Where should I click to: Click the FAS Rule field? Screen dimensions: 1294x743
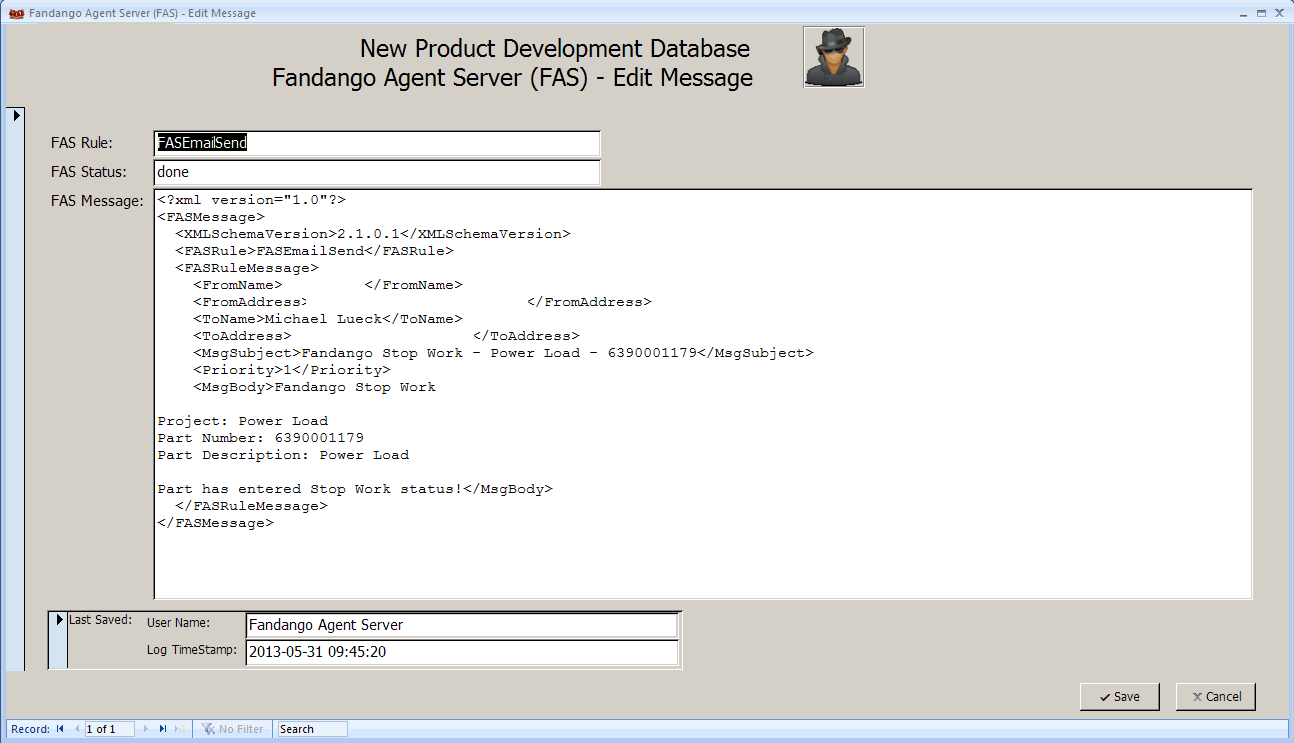(x=377, y=144)
